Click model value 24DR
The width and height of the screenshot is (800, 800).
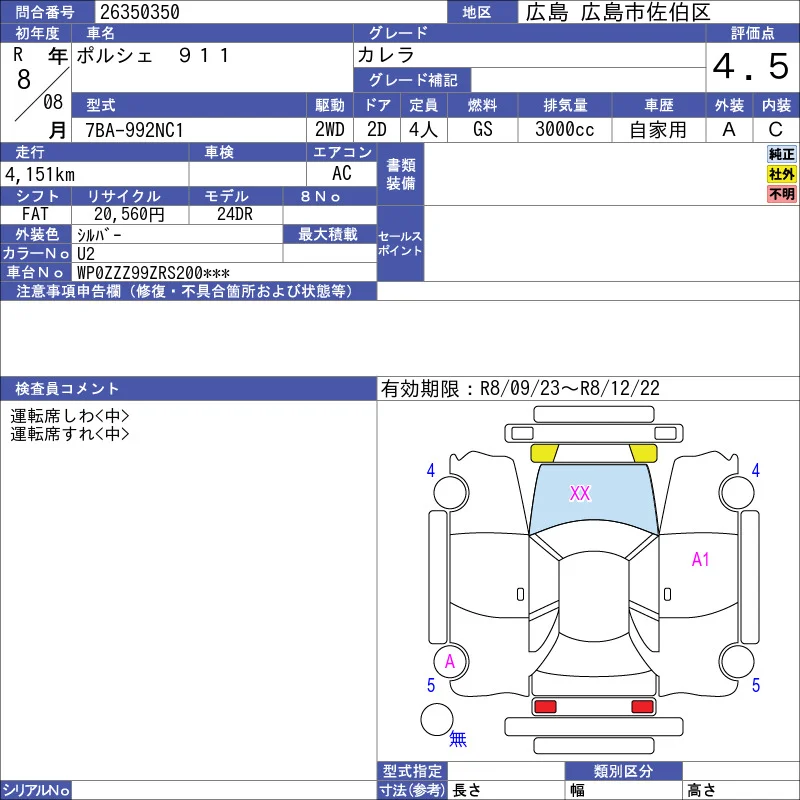(235, 214)
